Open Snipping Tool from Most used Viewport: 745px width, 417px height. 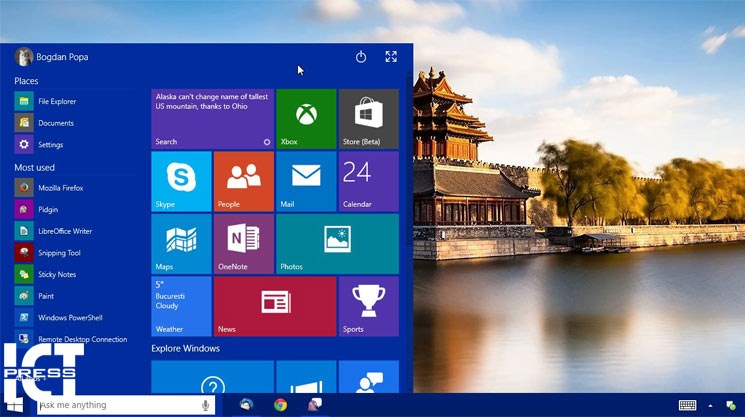click(x=59, y=253)
